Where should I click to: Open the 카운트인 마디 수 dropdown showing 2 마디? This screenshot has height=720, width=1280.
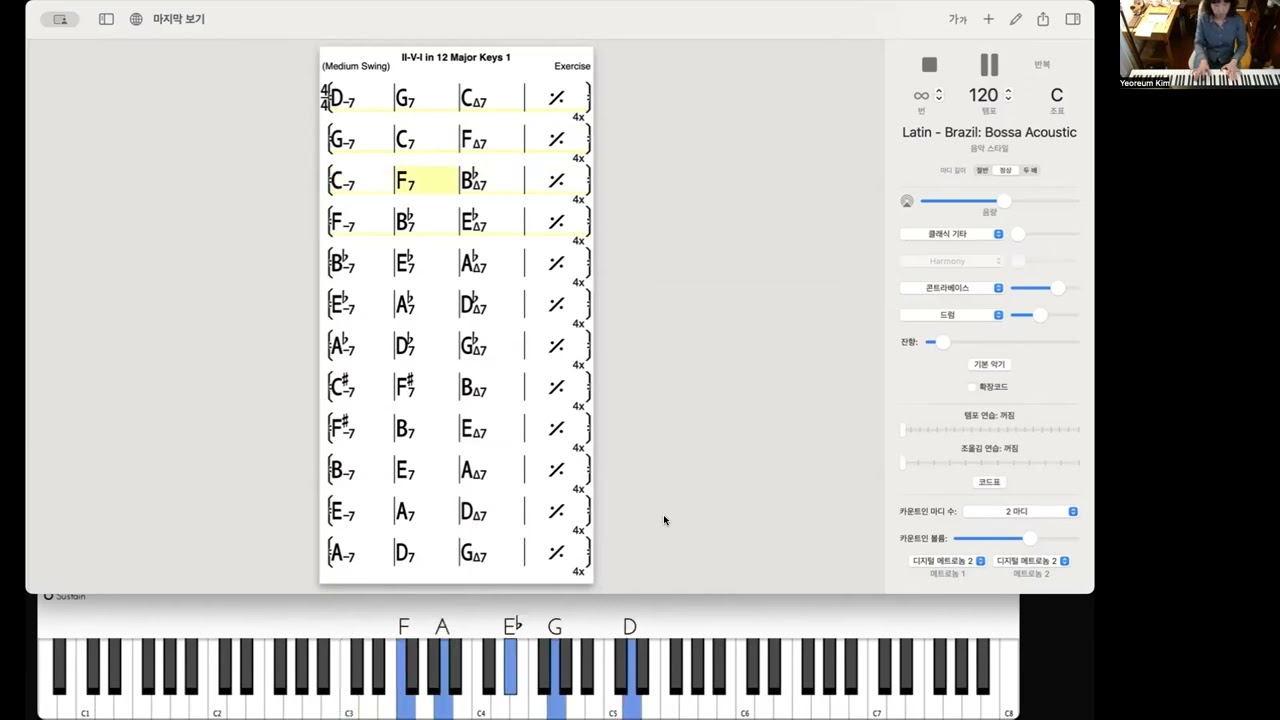click(1021, 512)
